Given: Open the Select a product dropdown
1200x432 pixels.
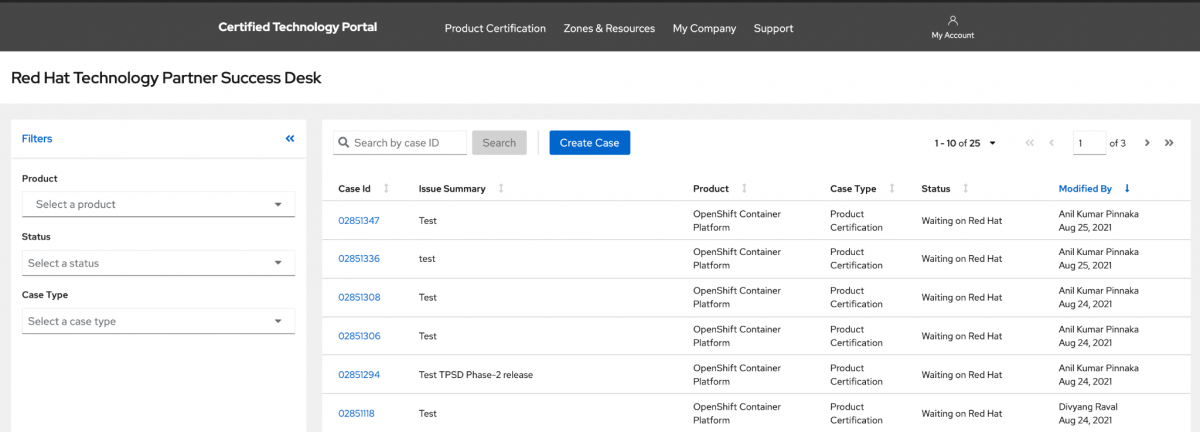Looking at the screenshot, I should 158,204.
